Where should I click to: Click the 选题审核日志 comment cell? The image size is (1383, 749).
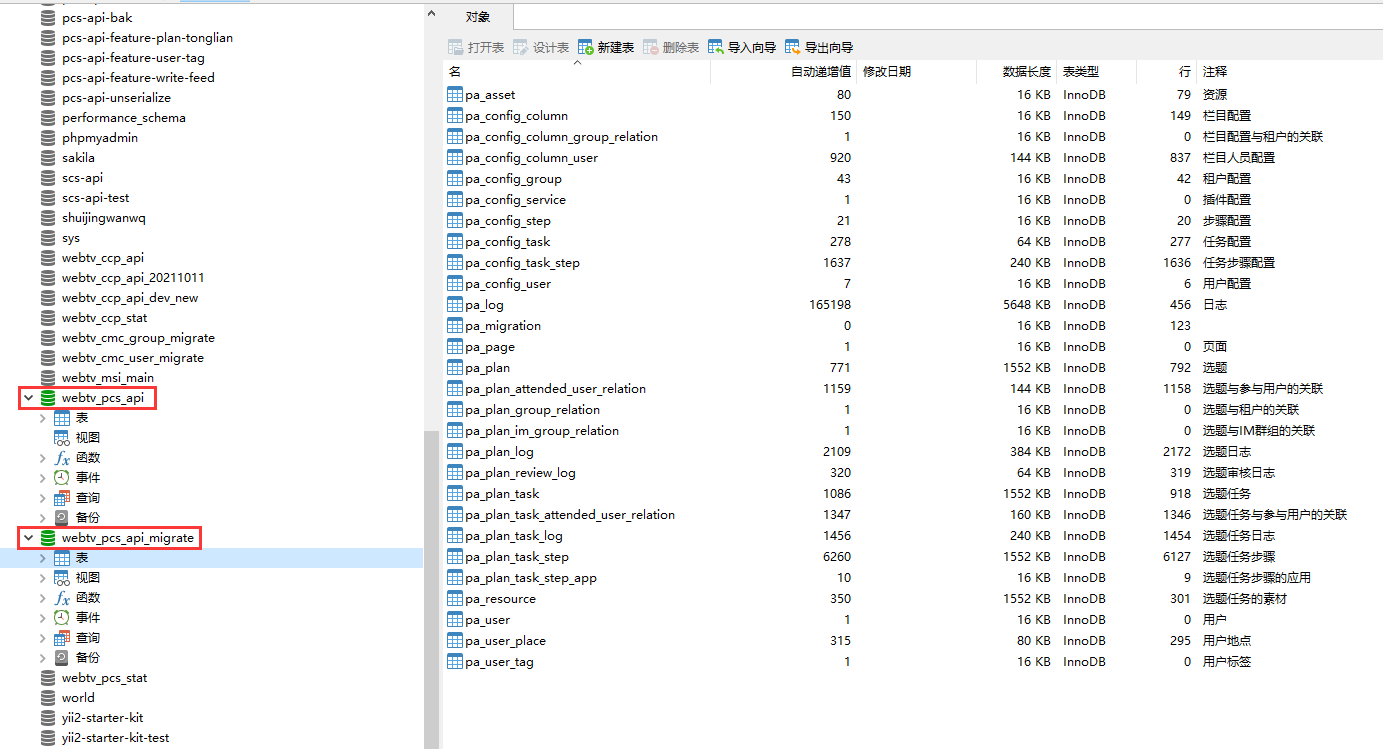point(1240,473)
